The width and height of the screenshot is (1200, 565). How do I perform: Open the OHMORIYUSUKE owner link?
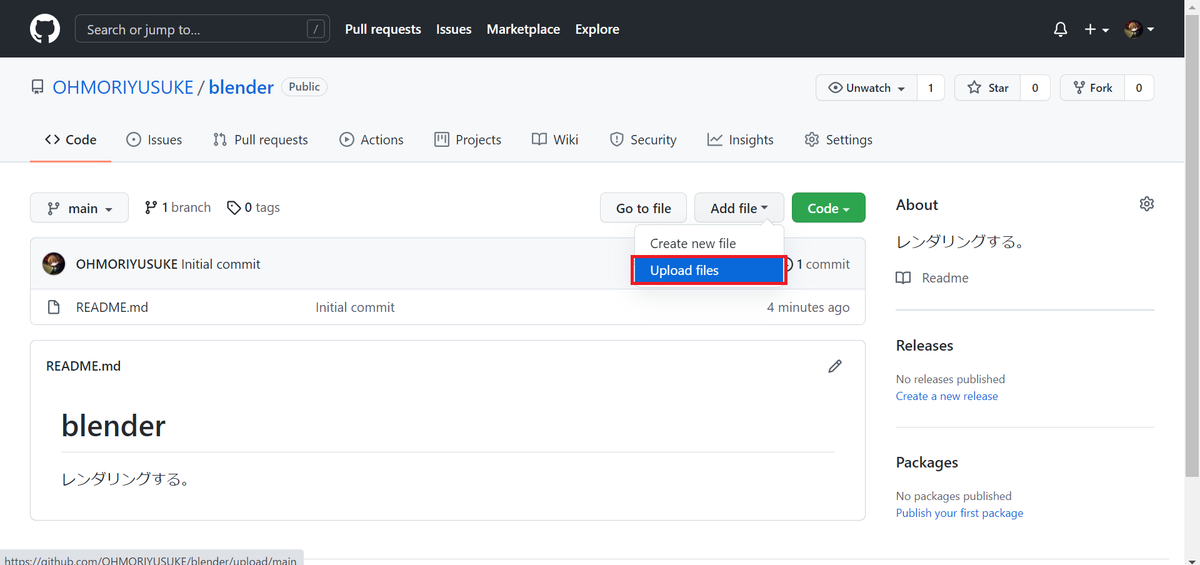tap(123, 87)
